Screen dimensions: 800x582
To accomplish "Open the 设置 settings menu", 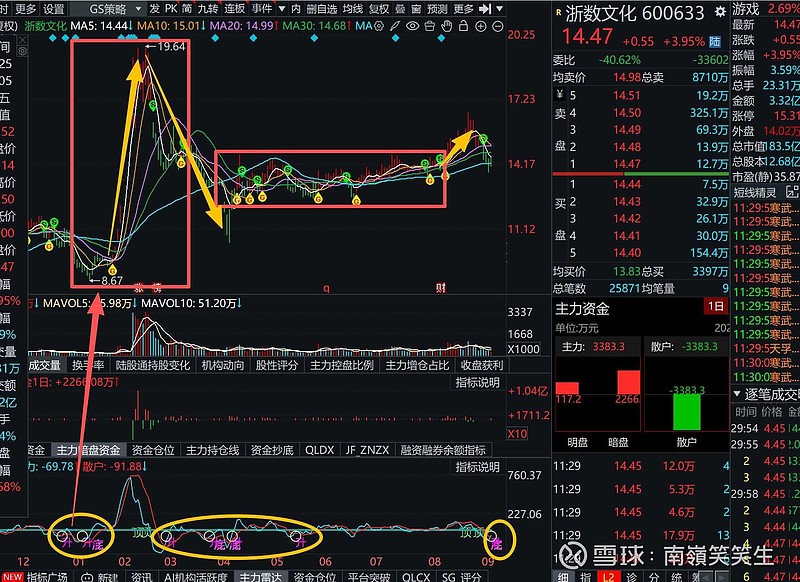I will 54,9.
